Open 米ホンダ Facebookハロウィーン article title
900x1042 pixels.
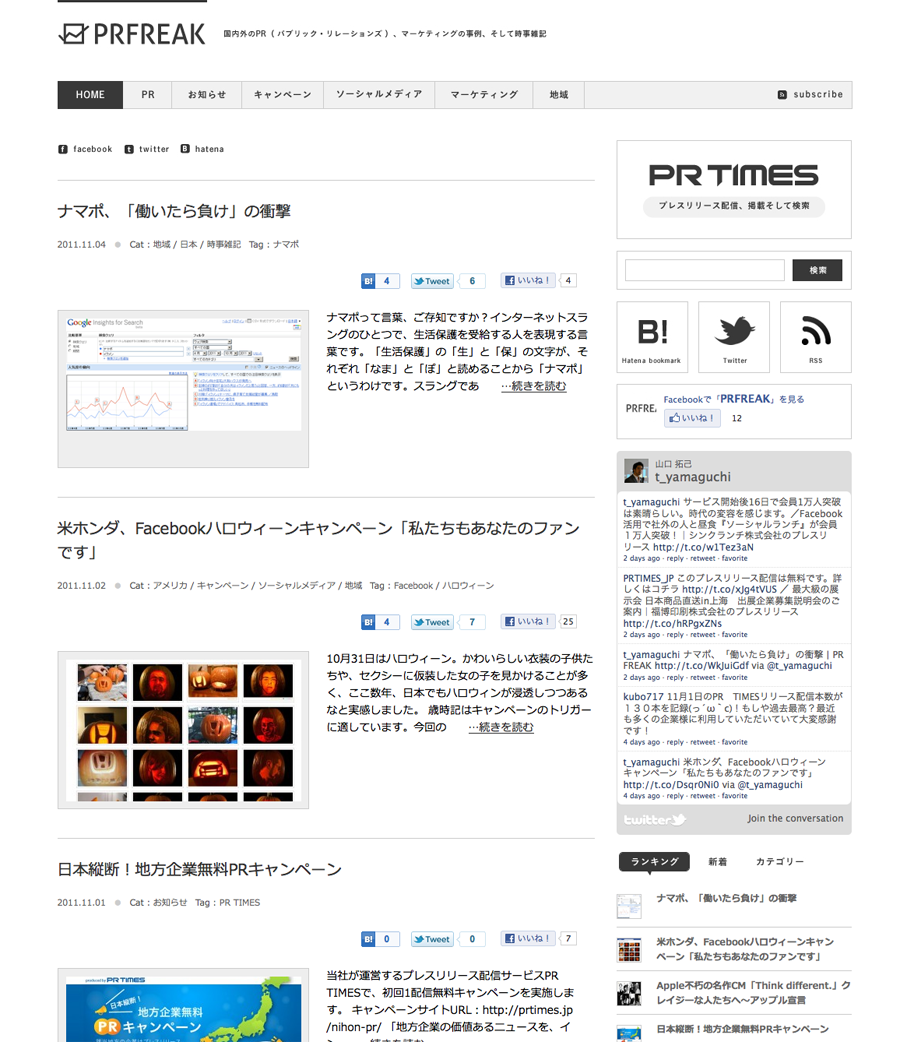318,540
